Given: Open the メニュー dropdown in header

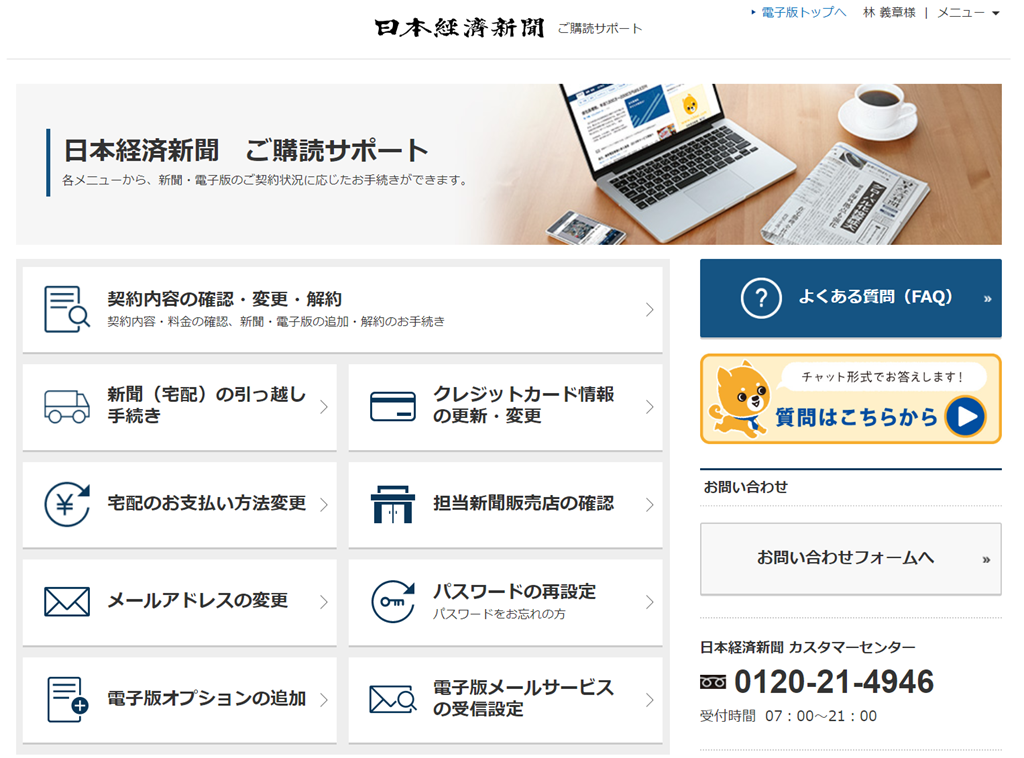Looking at the screenshot, I should tap(967, 12).
